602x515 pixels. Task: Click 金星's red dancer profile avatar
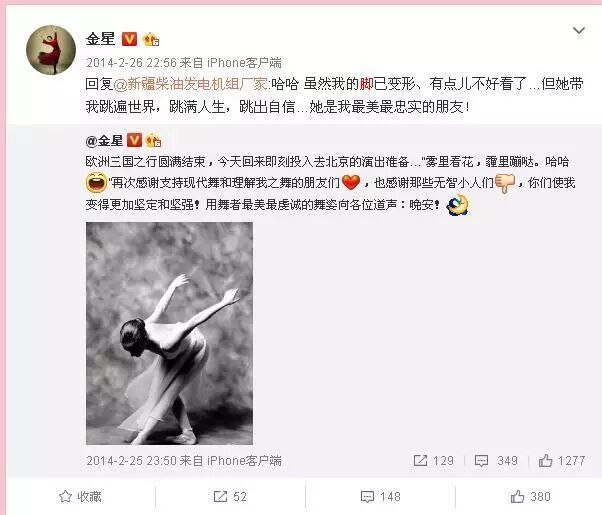point(51,50)
